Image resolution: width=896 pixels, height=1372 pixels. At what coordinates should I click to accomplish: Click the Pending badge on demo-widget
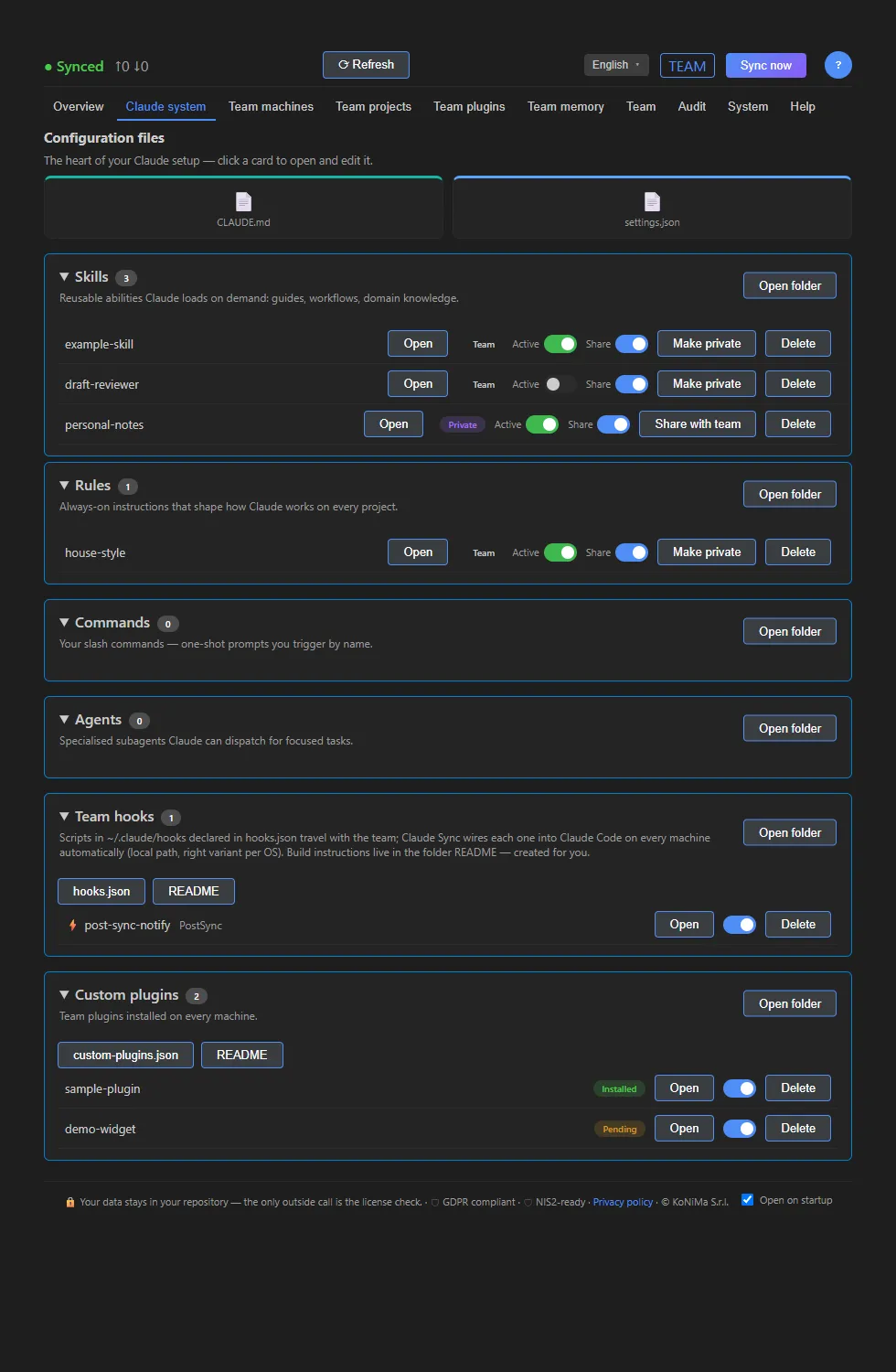(x=620, y=1129)
